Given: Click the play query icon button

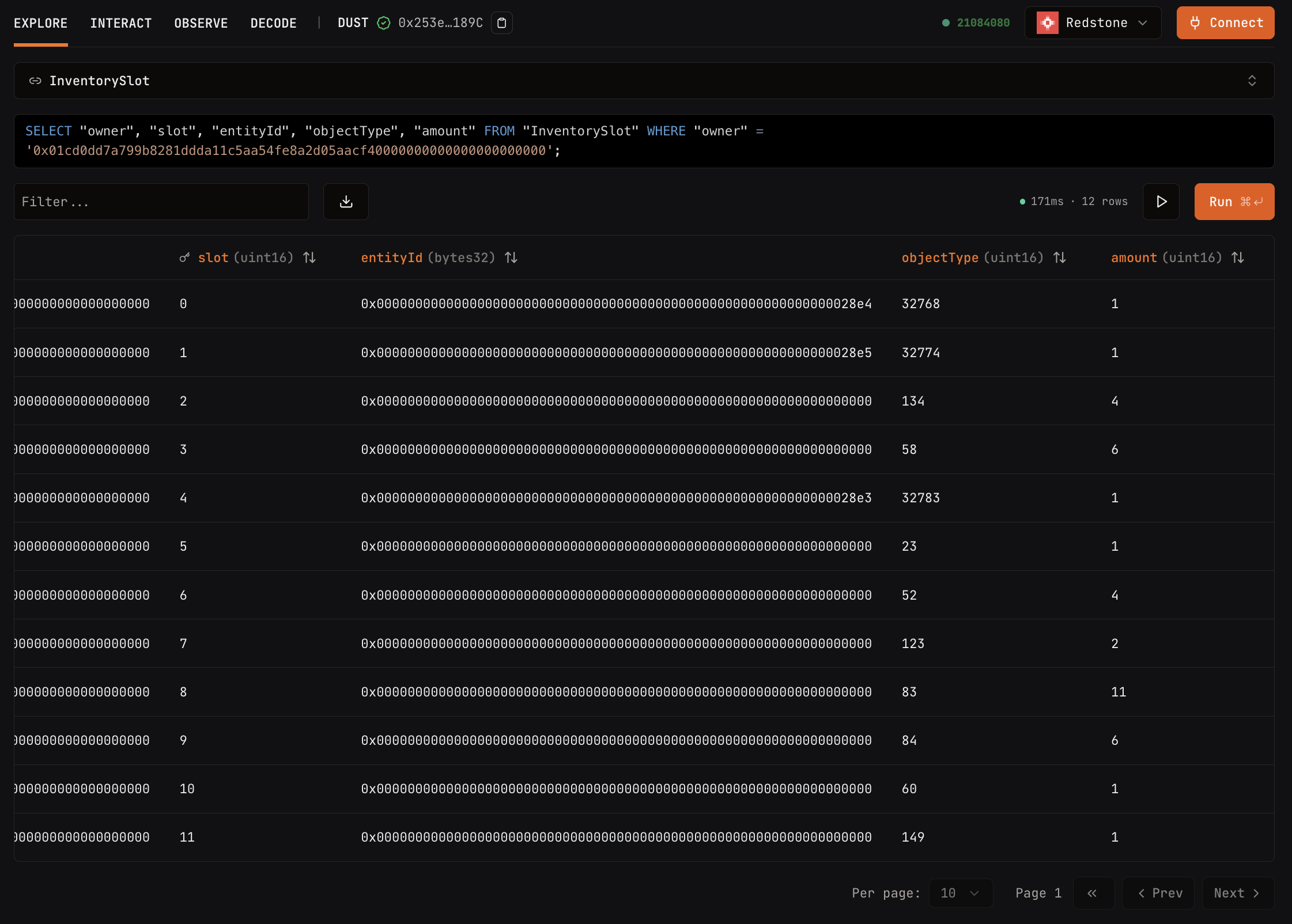Looking at the screenshot, I should click(x=1161, y=202).
